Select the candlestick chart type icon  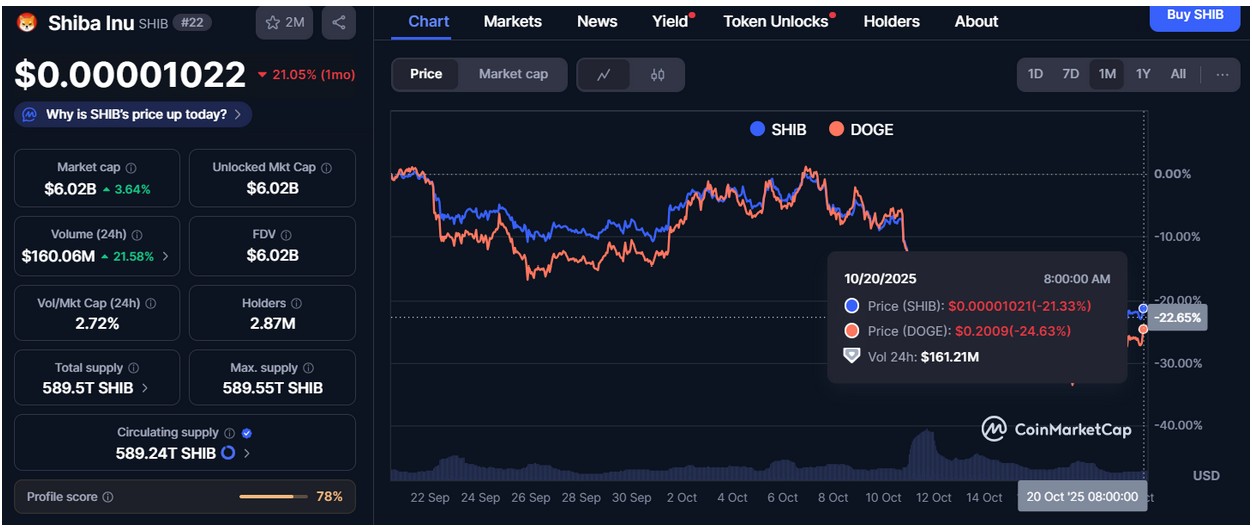657,74
